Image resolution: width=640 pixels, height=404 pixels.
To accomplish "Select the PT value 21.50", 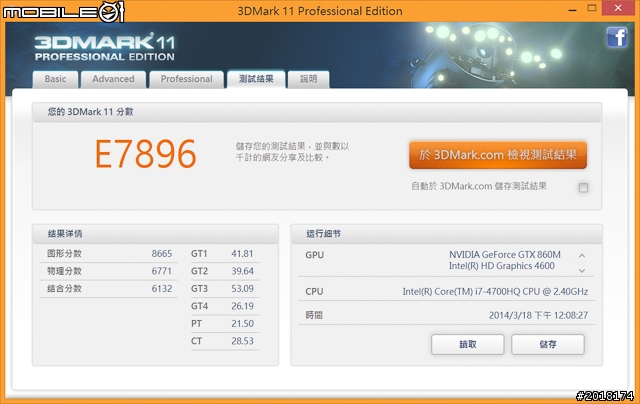I will click(242, 324).
